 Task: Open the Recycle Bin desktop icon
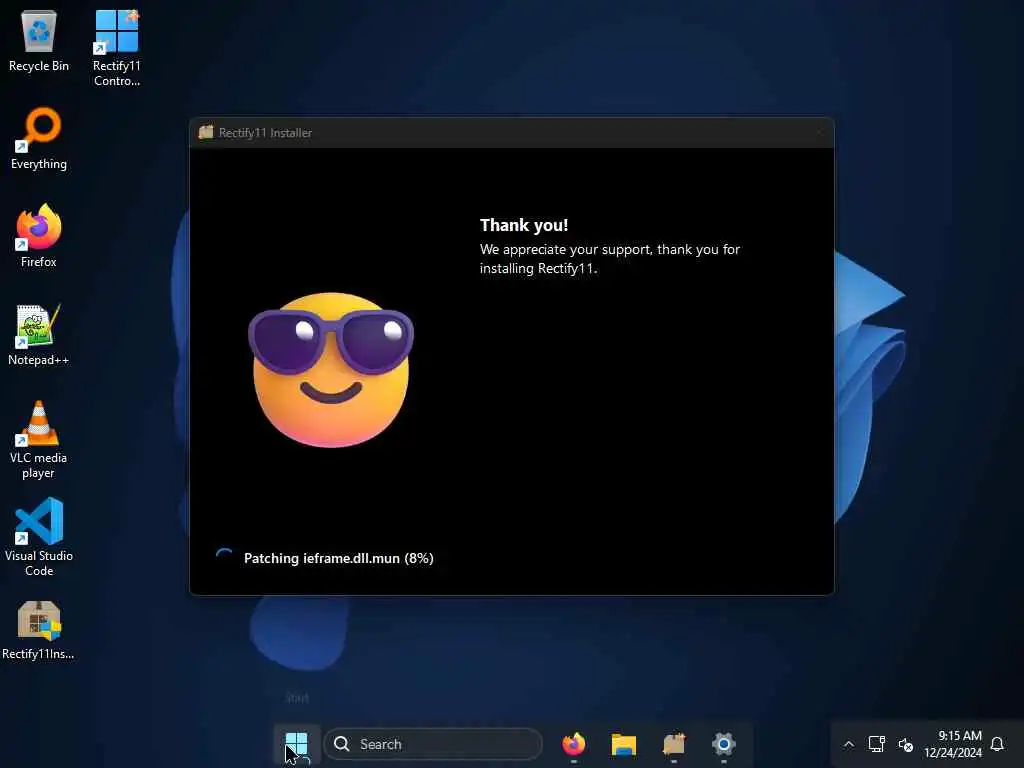[39, 40]
